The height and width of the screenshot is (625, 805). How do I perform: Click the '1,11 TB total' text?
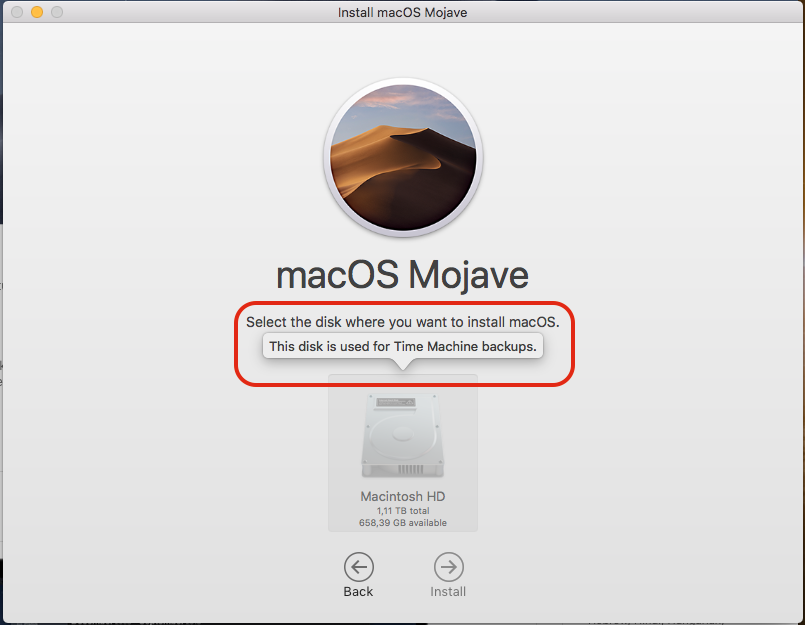(402, 510)
